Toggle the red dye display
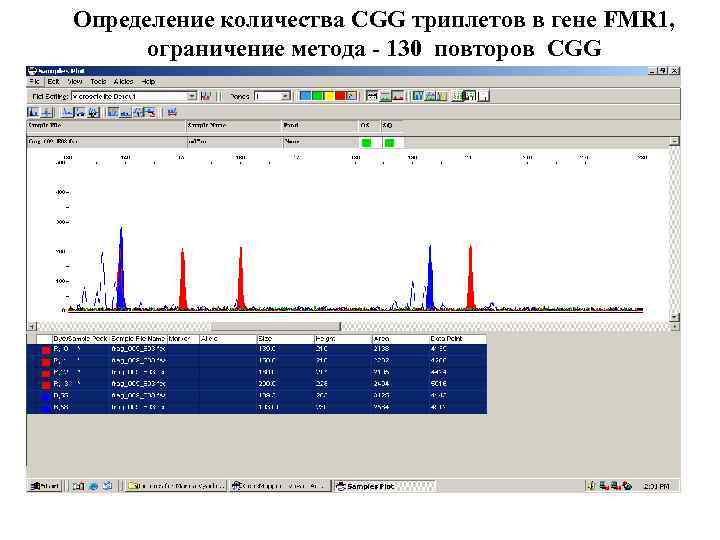Viewport: 720px width, 540px height. click(340, 96)
